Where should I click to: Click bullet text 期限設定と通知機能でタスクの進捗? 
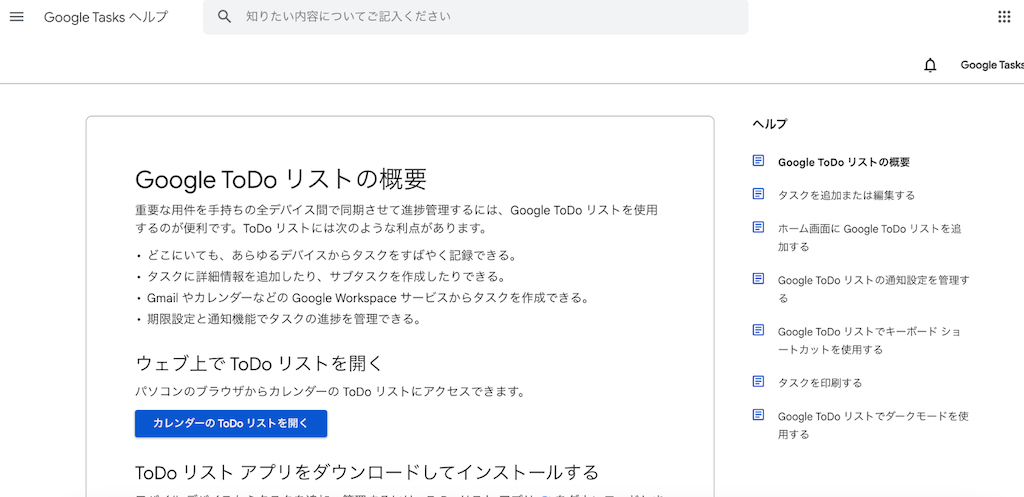pos(283,319)
